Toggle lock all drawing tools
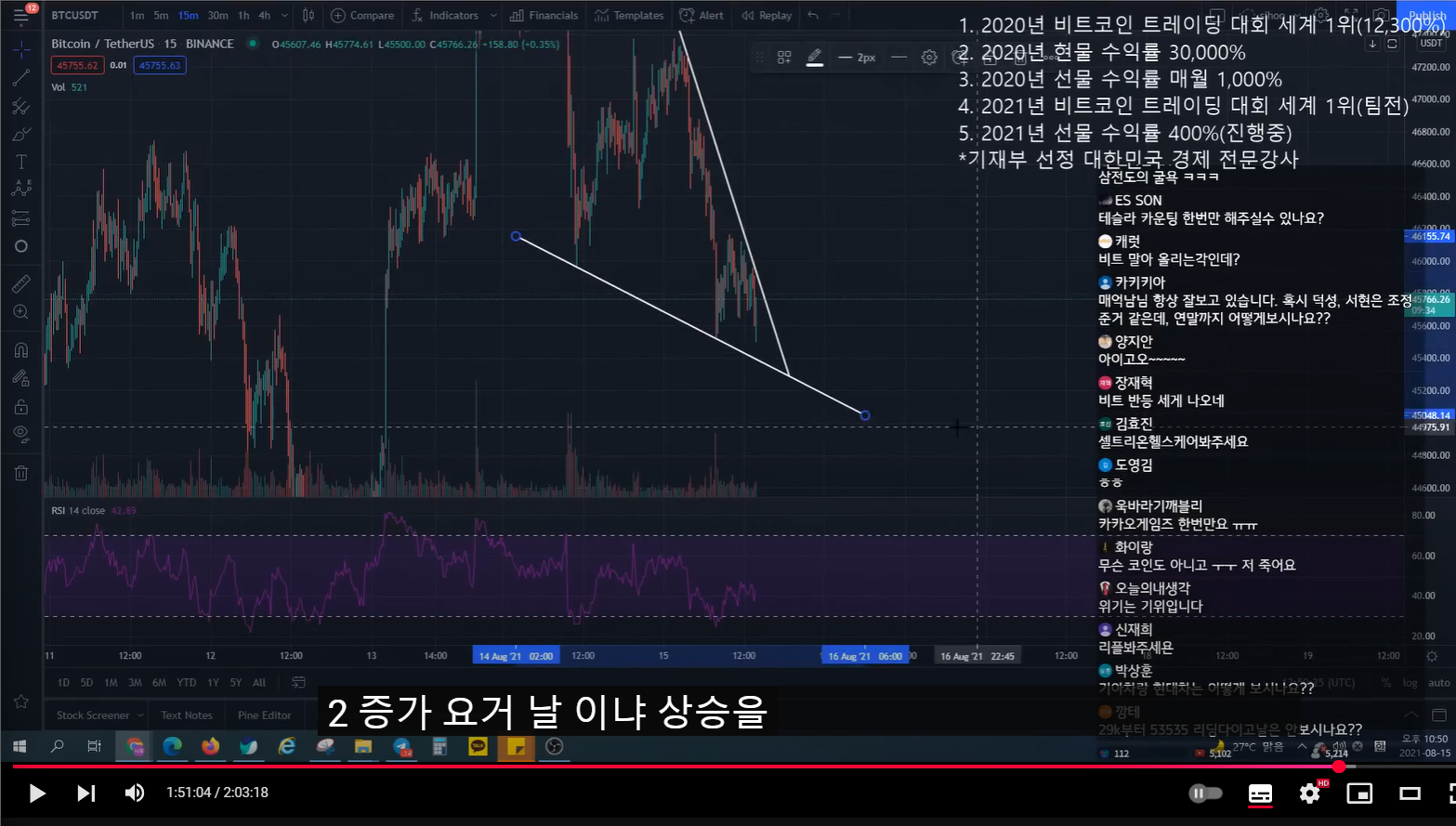This screenshot has width=1456, height=826. click(x=21, y=407)
